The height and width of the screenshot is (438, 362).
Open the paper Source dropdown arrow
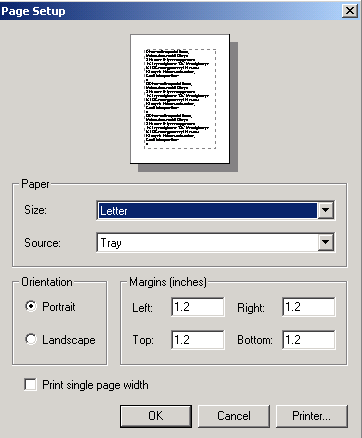pos(325,242)
